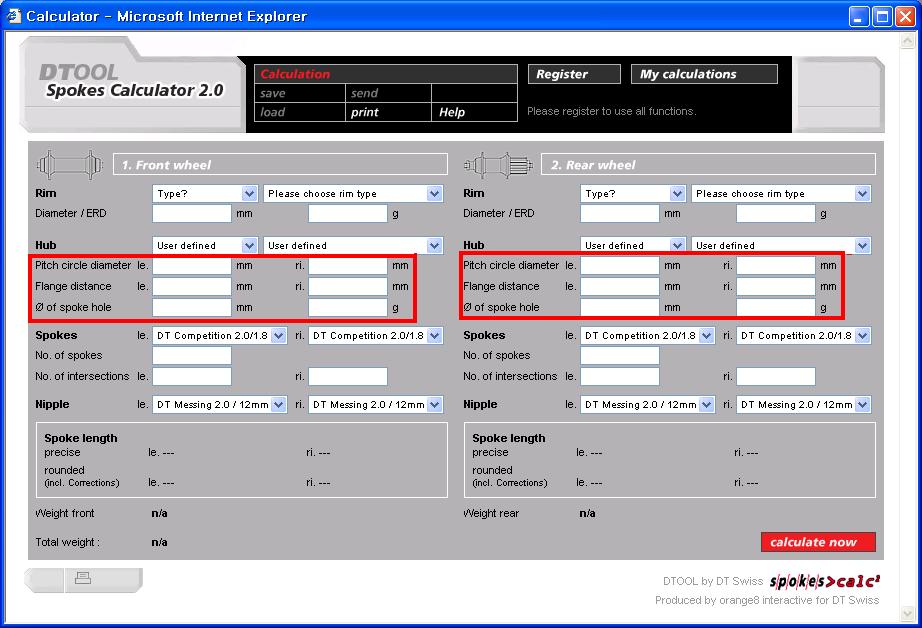Open Help in the Calculation menu
Viewport: 922px width, 628px height.
pos(474,112)
